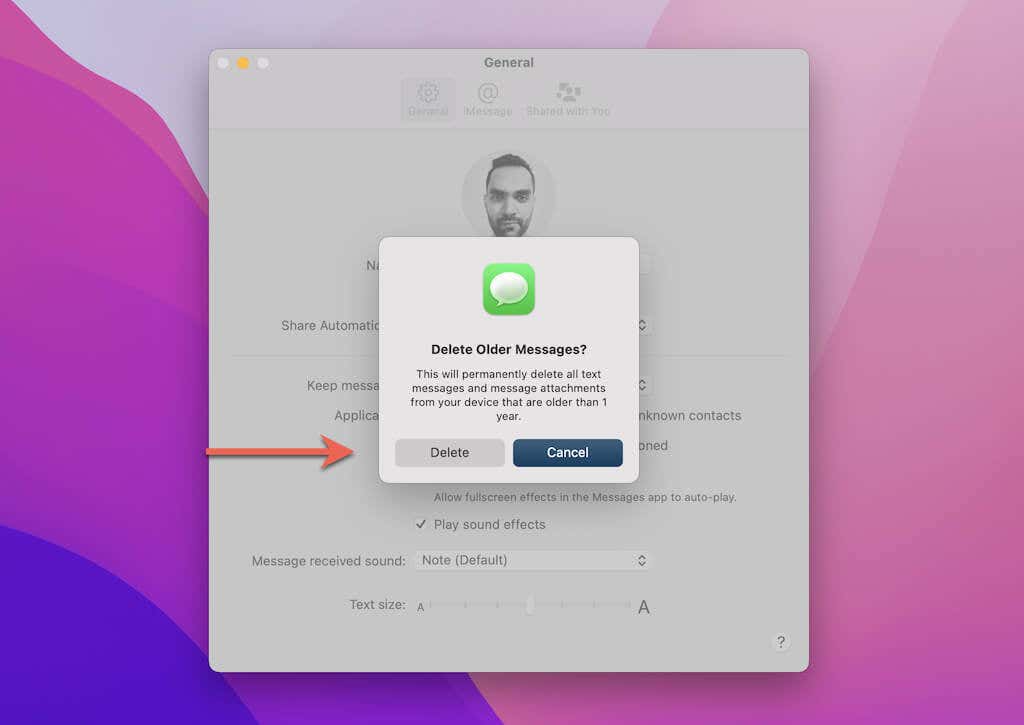
Task: Open Message received sound dropdown
Action: pyautogui.click(x=532, y=560)
